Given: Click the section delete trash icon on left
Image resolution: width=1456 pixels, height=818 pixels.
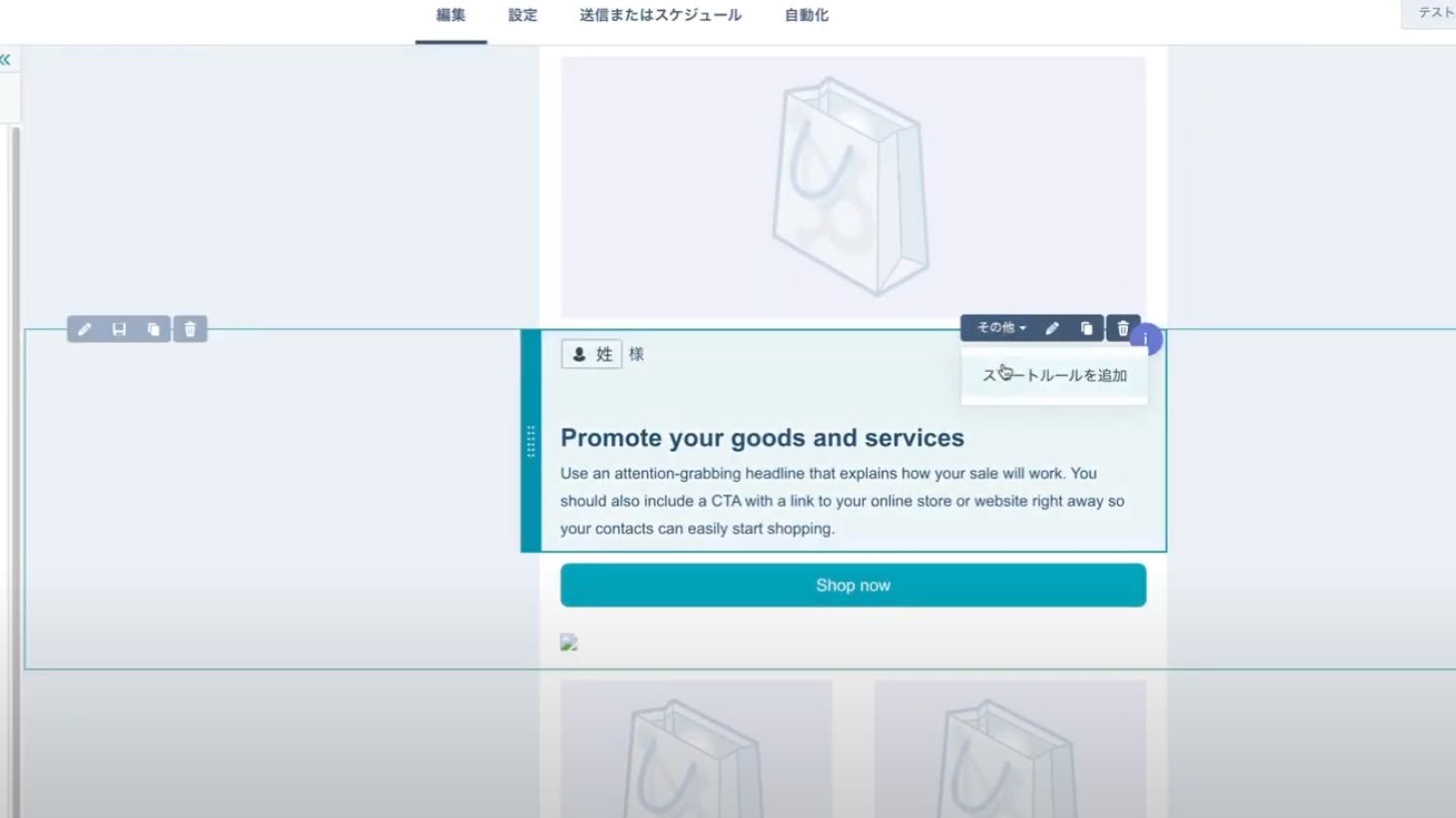Looking at the screenshot, I should tap(190, 329).
